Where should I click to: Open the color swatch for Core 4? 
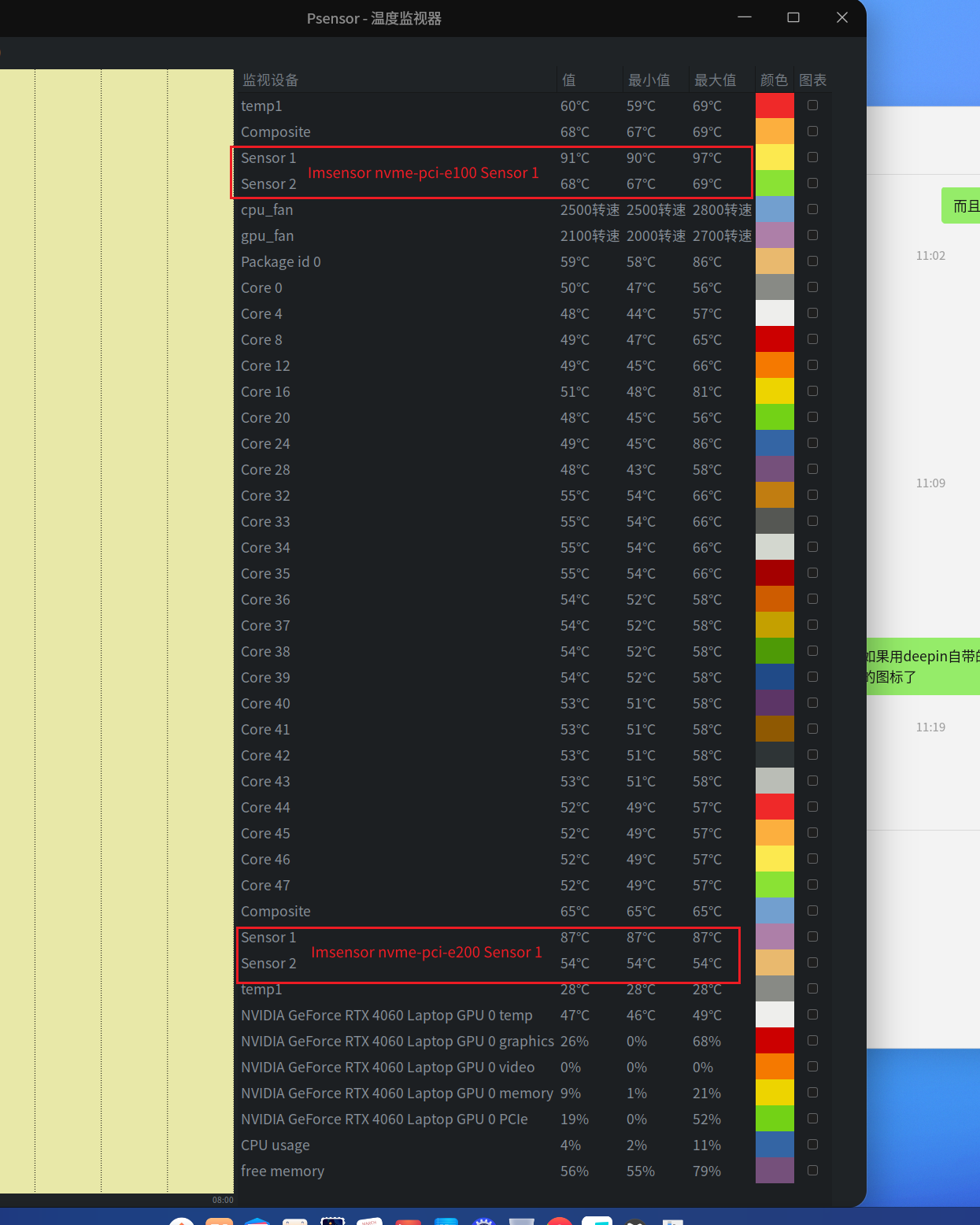pos(775,313)
